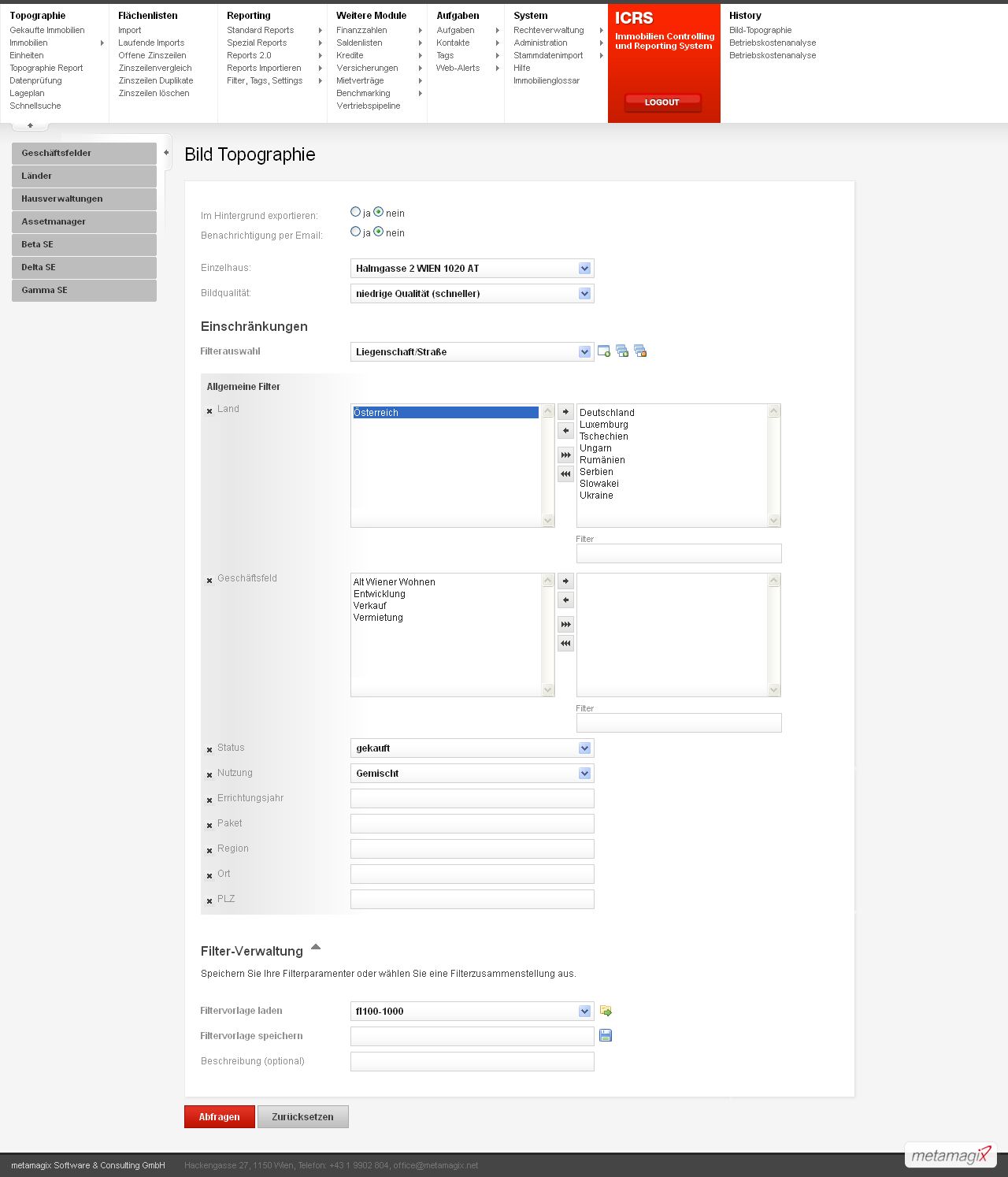Click the single right arrow between the Geschäftsfeld lists
The width and height of the screenshot is (1008, 1177).
565,581
